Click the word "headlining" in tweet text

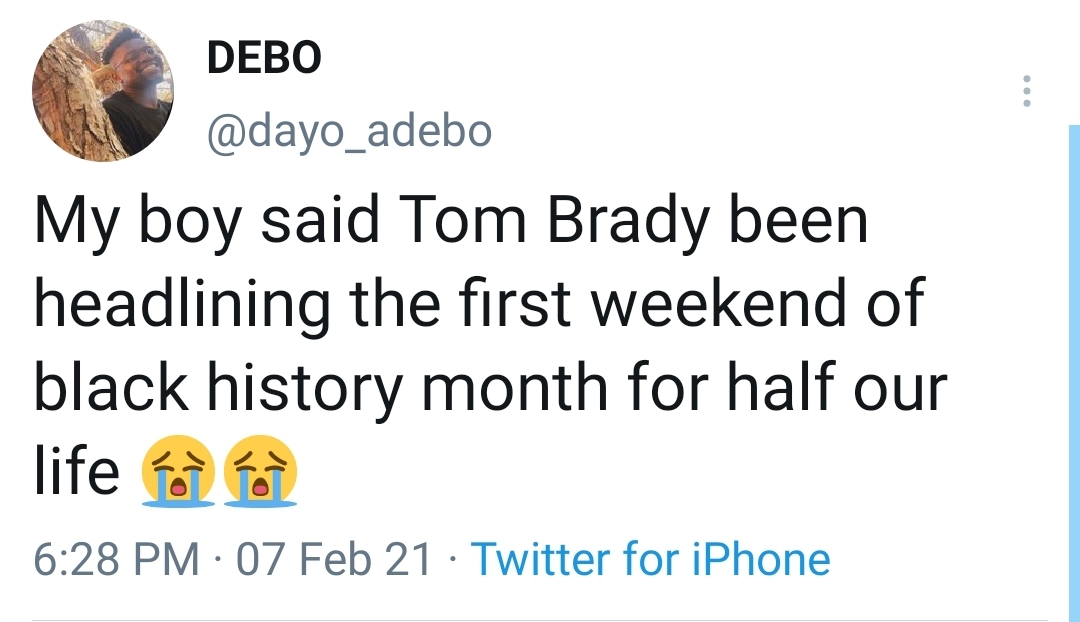point(182,306)
